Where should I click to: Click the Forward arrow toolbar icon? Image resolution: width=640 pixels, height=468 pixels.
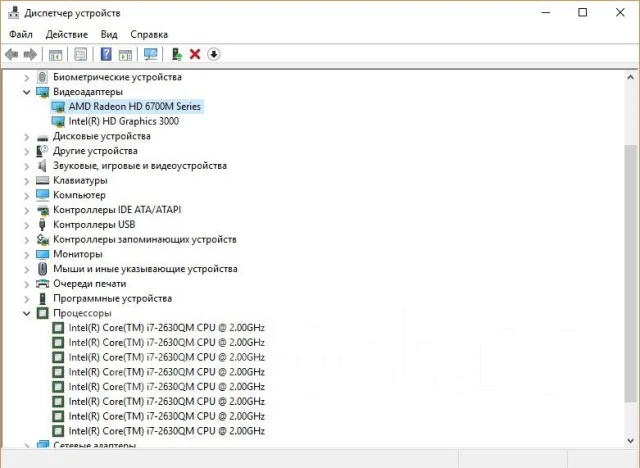(30, 54)
